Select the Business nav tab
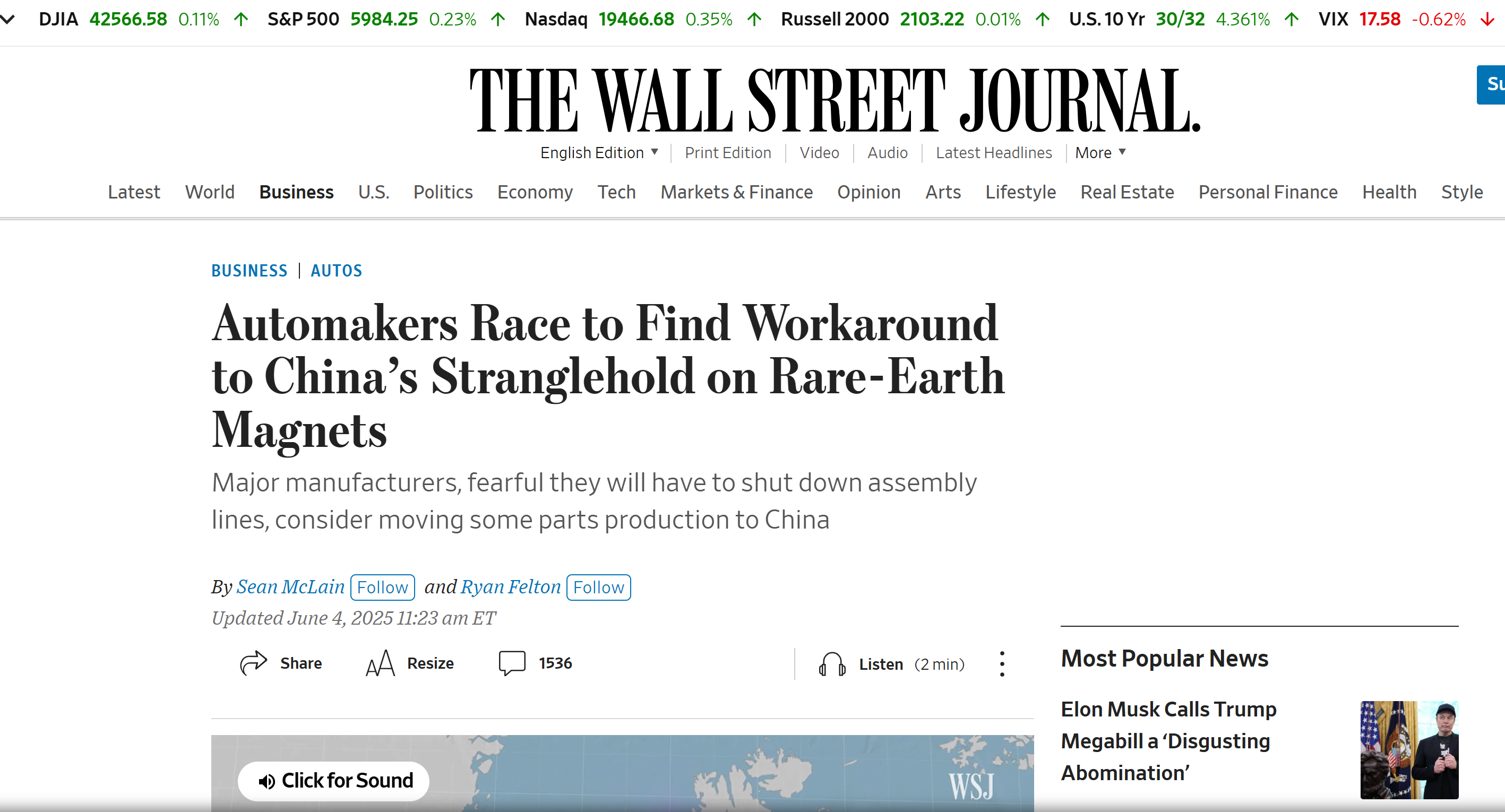Viewport: 1505px width, 812px height. click(296, 192)
